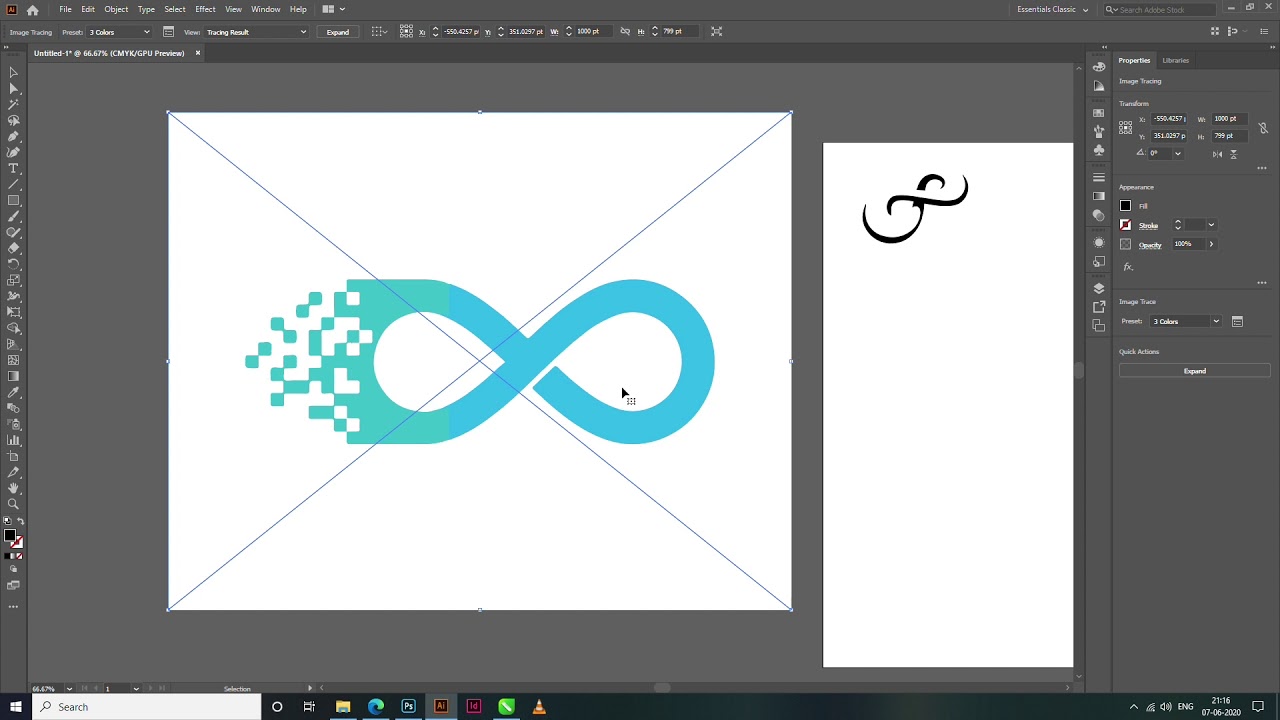Expand the Opacity slider arrow
This screenshot has width=1280, height=720.
click(x=1211, y=244)
